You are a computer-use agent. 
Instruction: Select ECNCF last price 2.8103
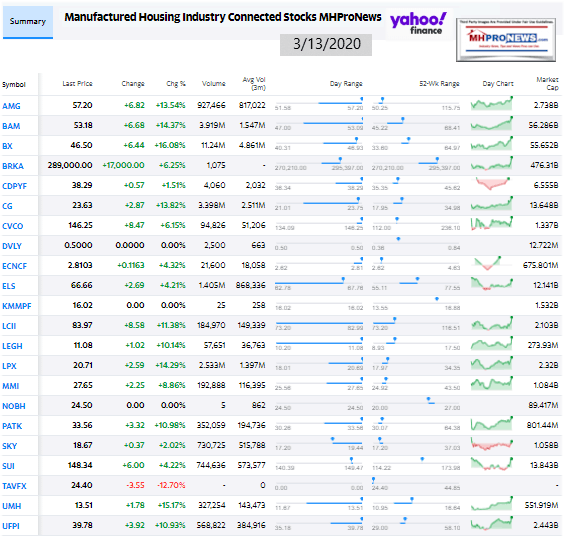coord(80,266)
